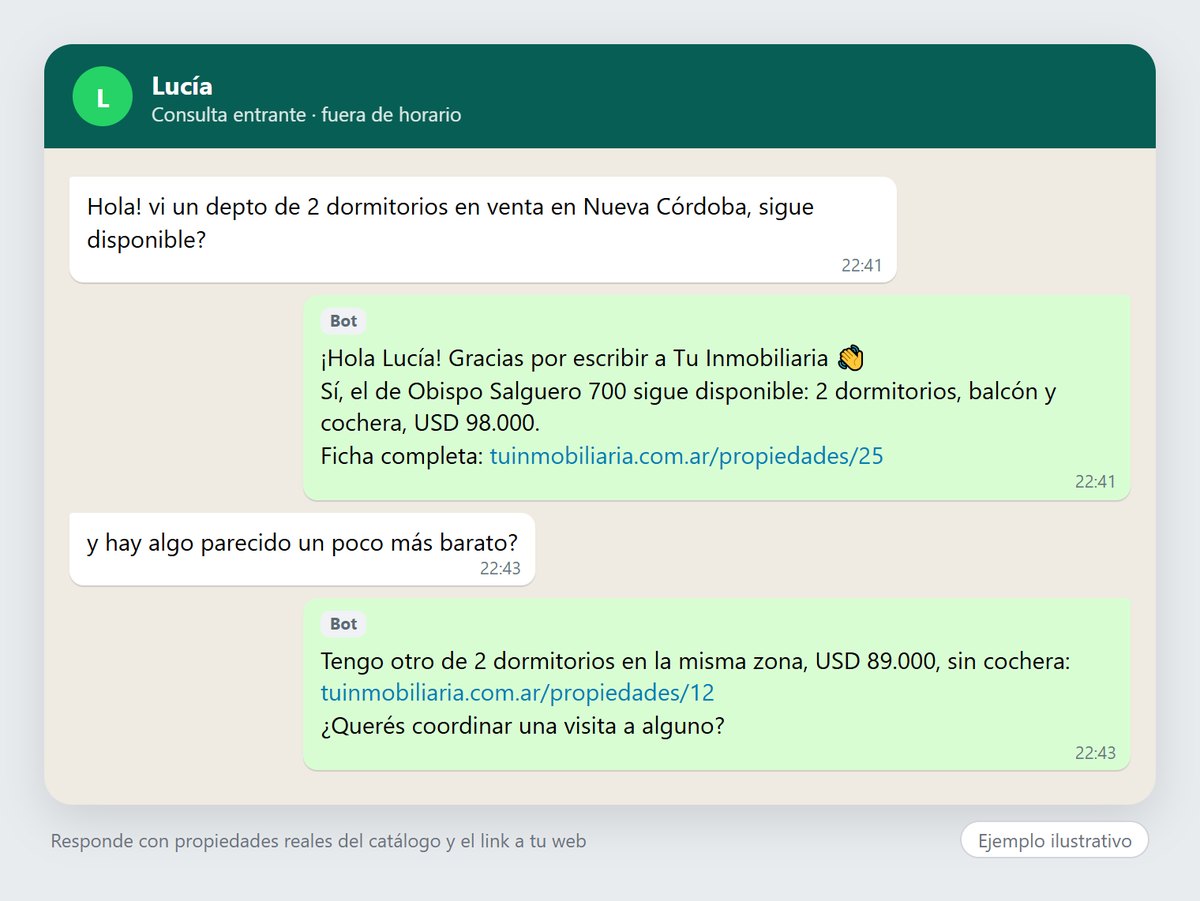The image size is (1200, 901).
Task: Click the 22:43 timestamp on the bot's second reply
Action: [x=1095, y=753]
